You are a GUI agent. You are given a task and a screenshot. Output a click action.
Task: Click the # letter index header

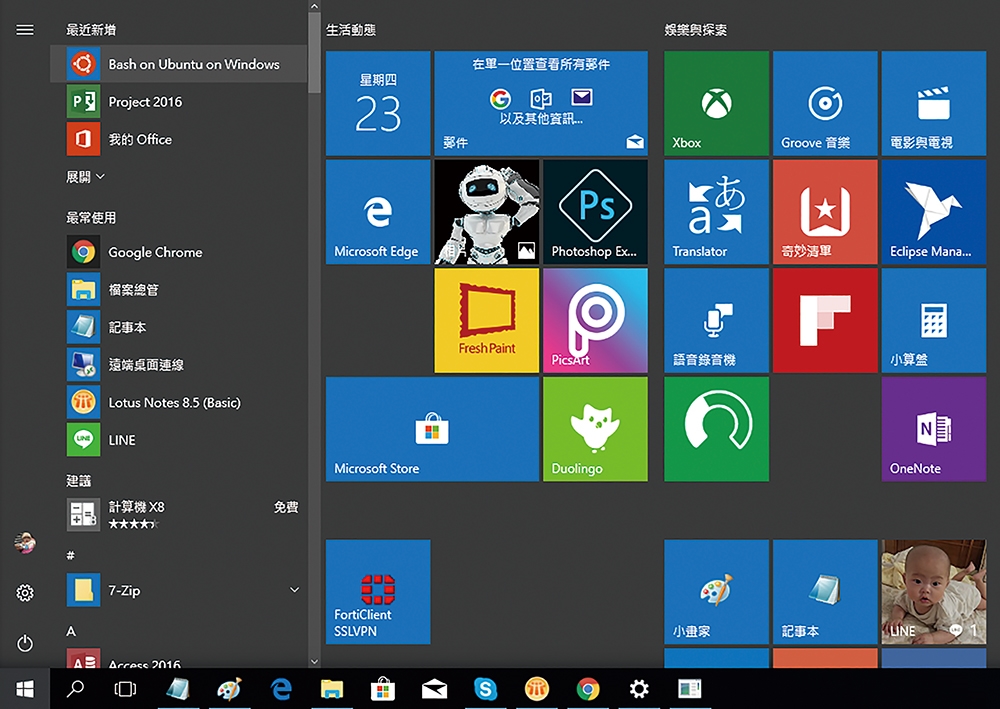click(x=71, y=555)
